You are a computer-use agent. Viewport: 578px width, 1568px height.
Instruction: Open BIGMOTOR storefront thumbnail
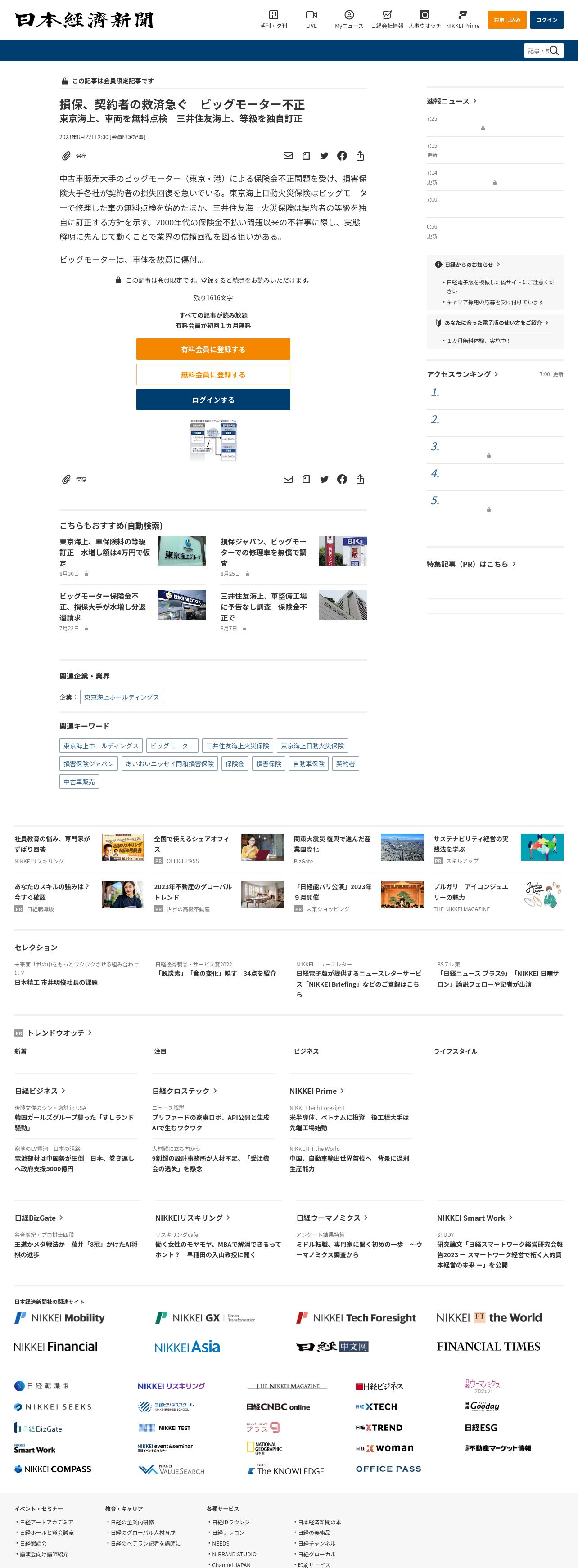click(181, 605)
